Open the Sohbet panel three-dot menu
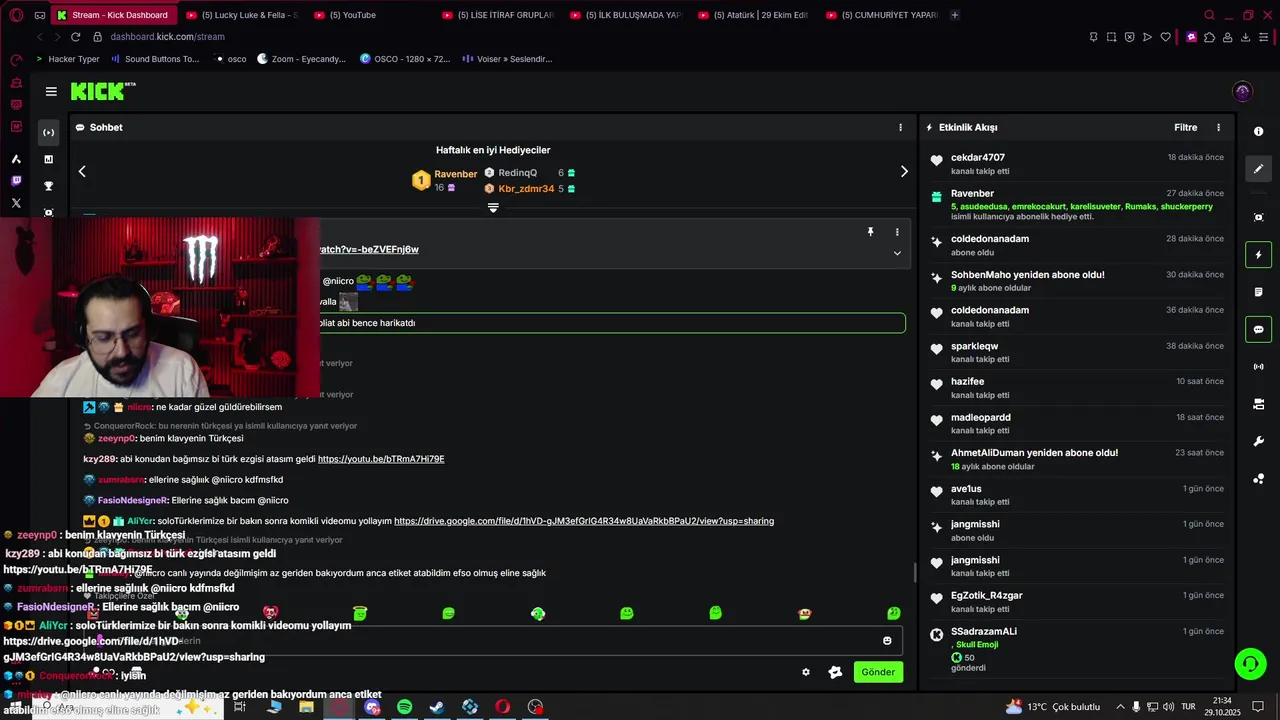1280x720 pixels. click(x=900, y=128)
